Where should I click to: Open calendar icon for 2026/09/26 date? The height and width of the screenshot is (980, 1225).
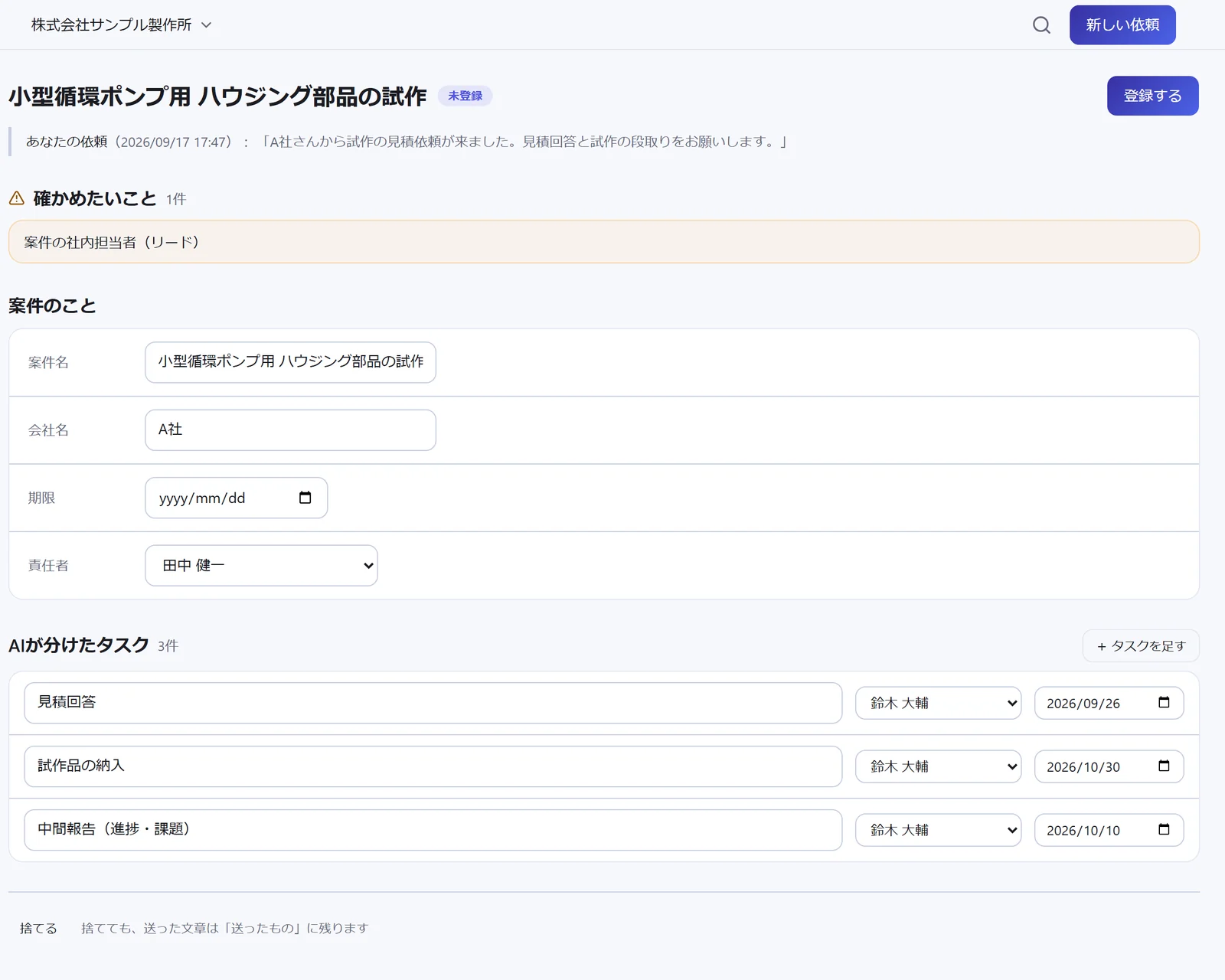pyautogui.click(x=1164, y=703)
